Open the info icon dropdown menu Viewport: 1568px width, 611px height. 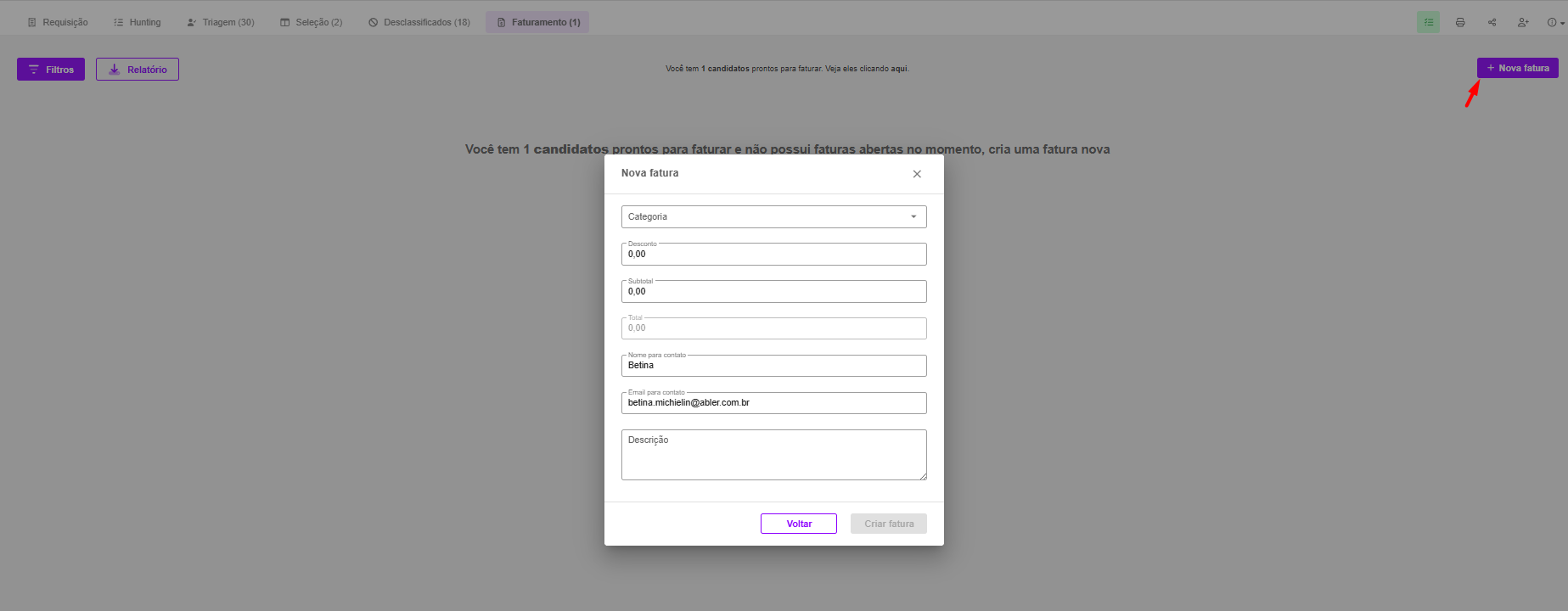click(1555, 22)
